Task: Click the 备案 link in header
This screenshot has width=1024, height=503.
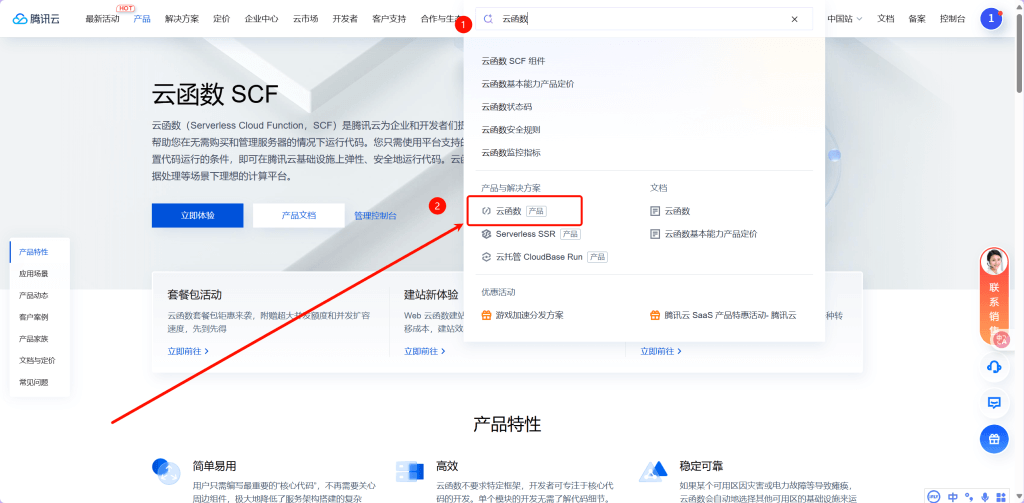Action: coord(917,19)
